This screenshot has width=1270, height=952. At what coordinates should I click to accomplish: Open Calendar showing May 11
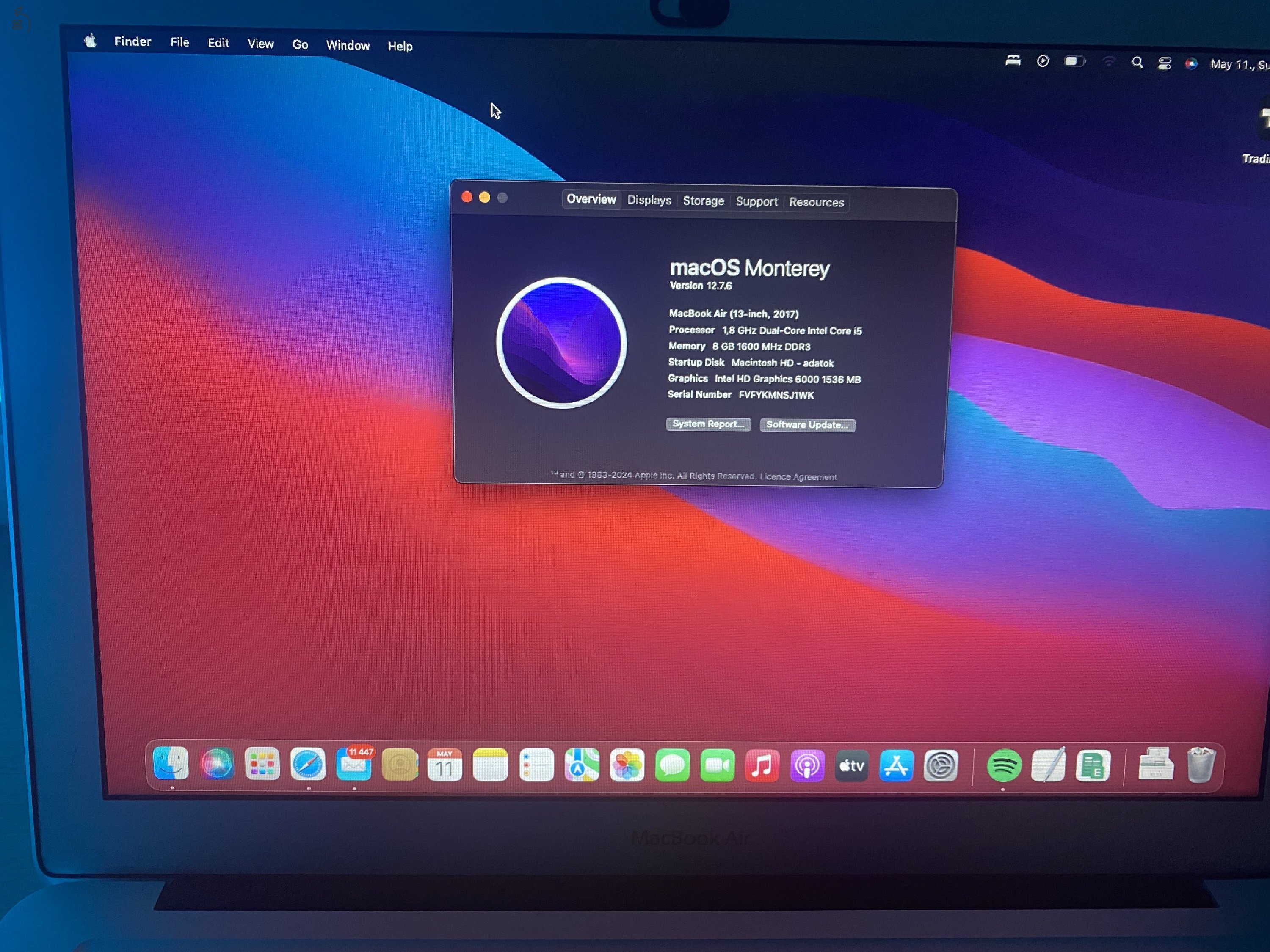(445, 765)
